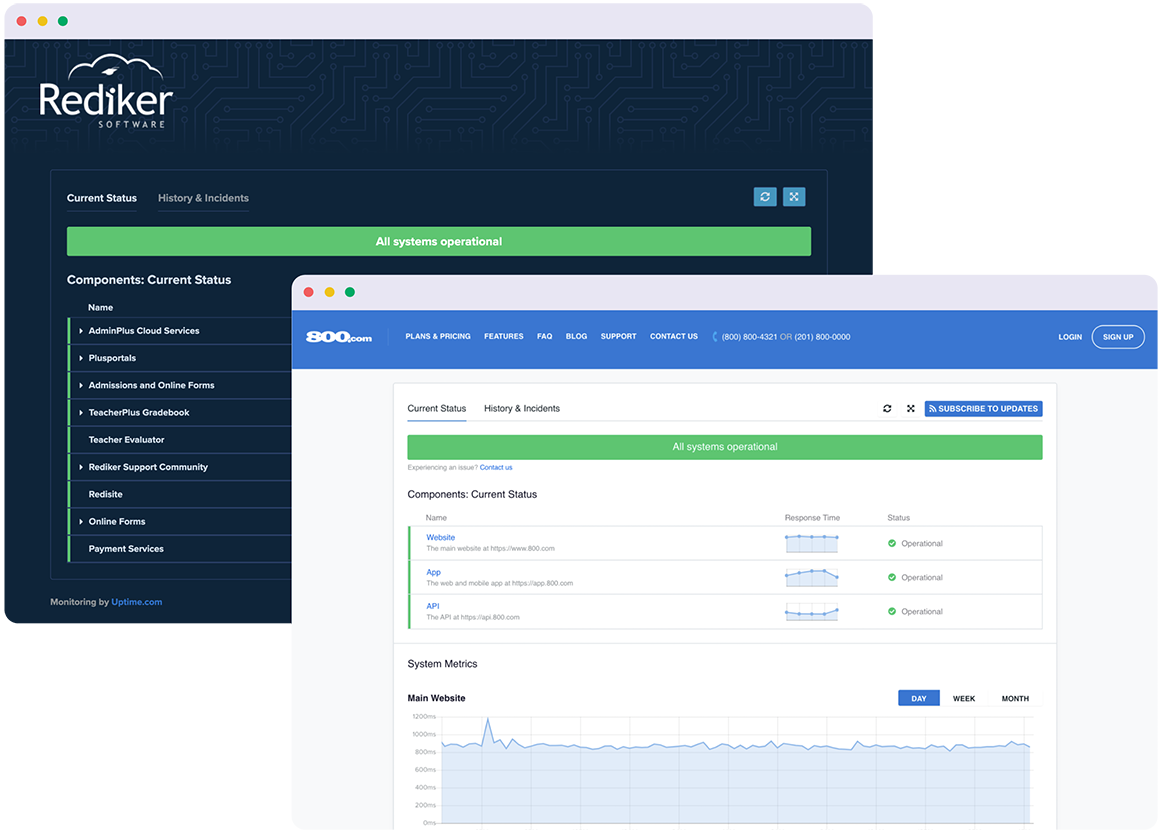Image resolution: width=1160 pixels, height=834 pixels.
Task: Click All systems operational banner on 800.com page
Action: point(725,447)
